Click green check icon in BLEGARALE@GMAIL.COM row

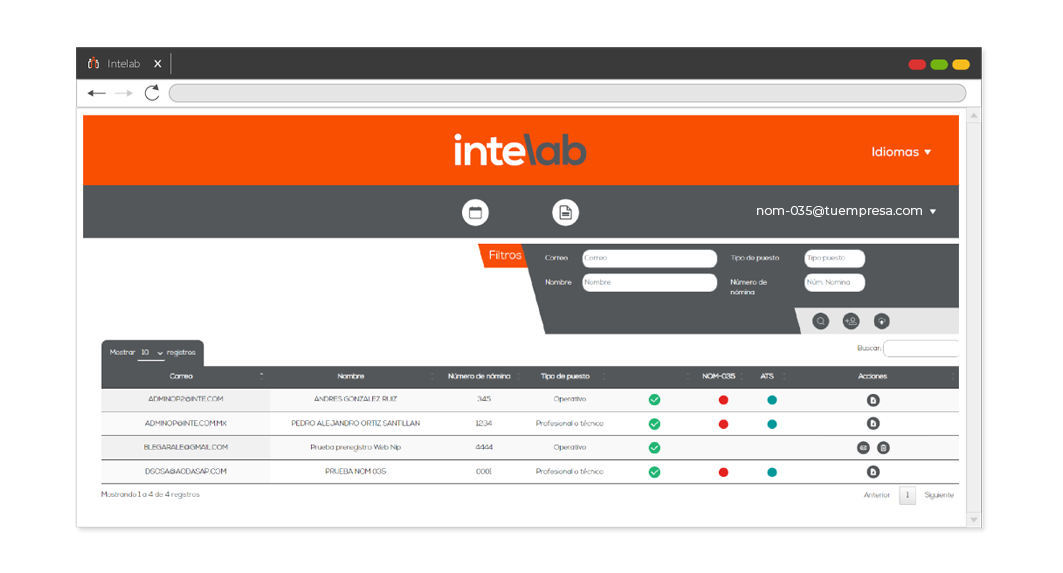(x=654, y=448)
